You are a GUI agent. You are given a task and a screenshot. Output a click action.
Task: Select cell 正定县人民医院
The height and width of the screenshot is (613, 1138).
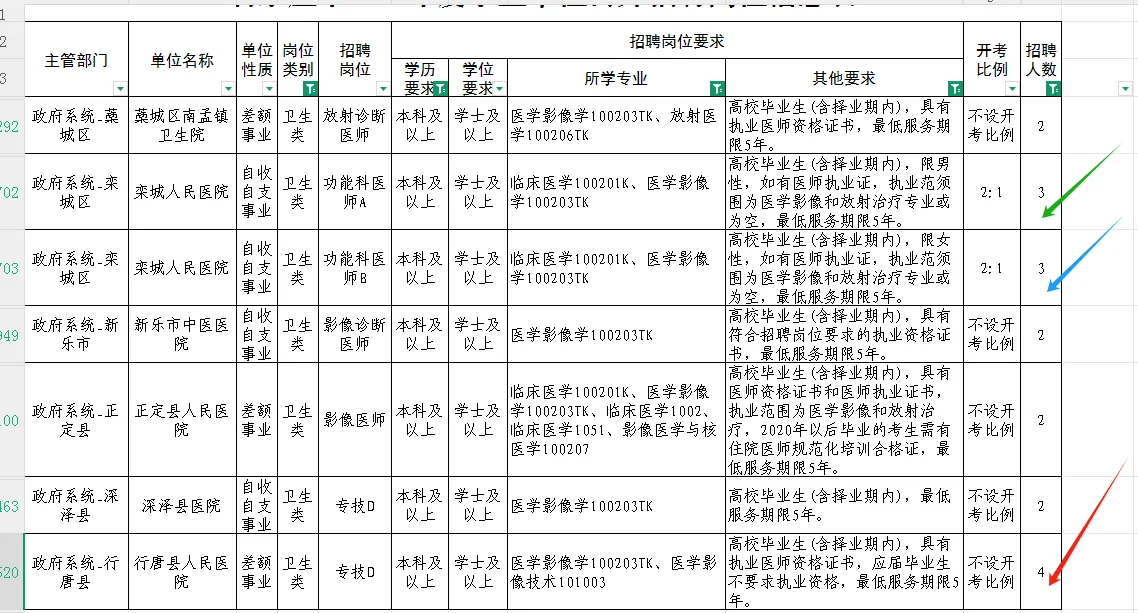(x=182, y=419)
